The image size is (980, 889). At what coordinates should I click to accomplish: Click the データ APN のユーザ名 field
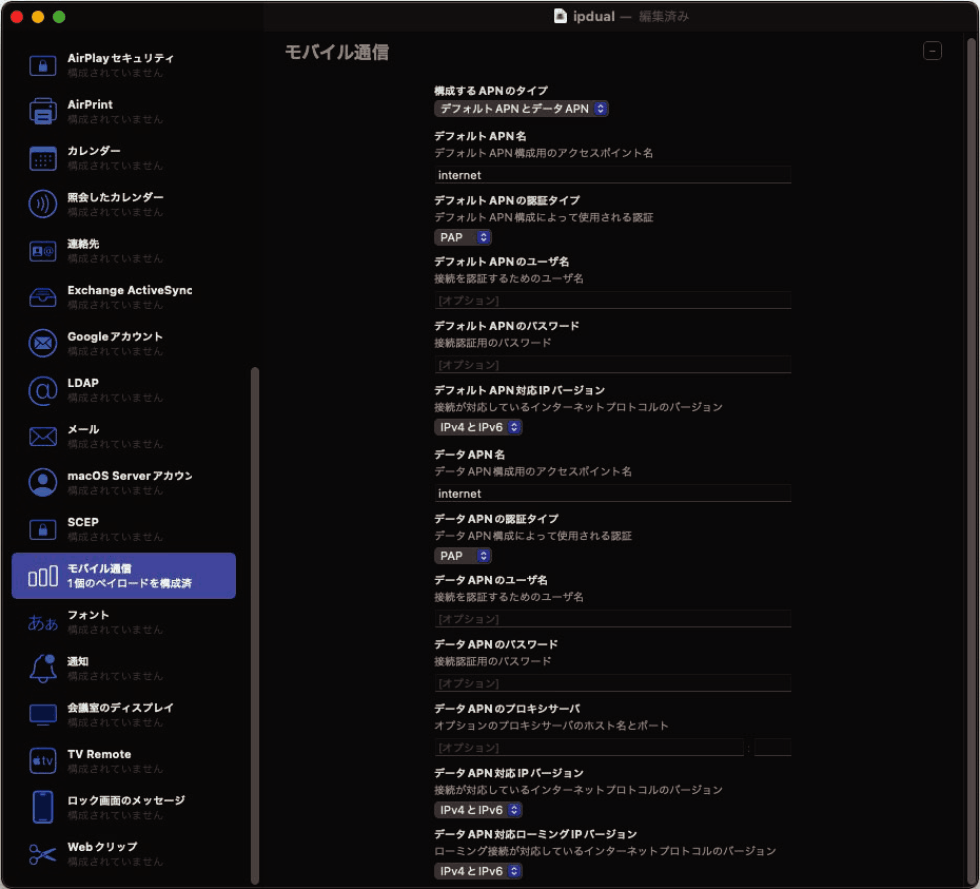pyautogui.click(x=612, y=619)
